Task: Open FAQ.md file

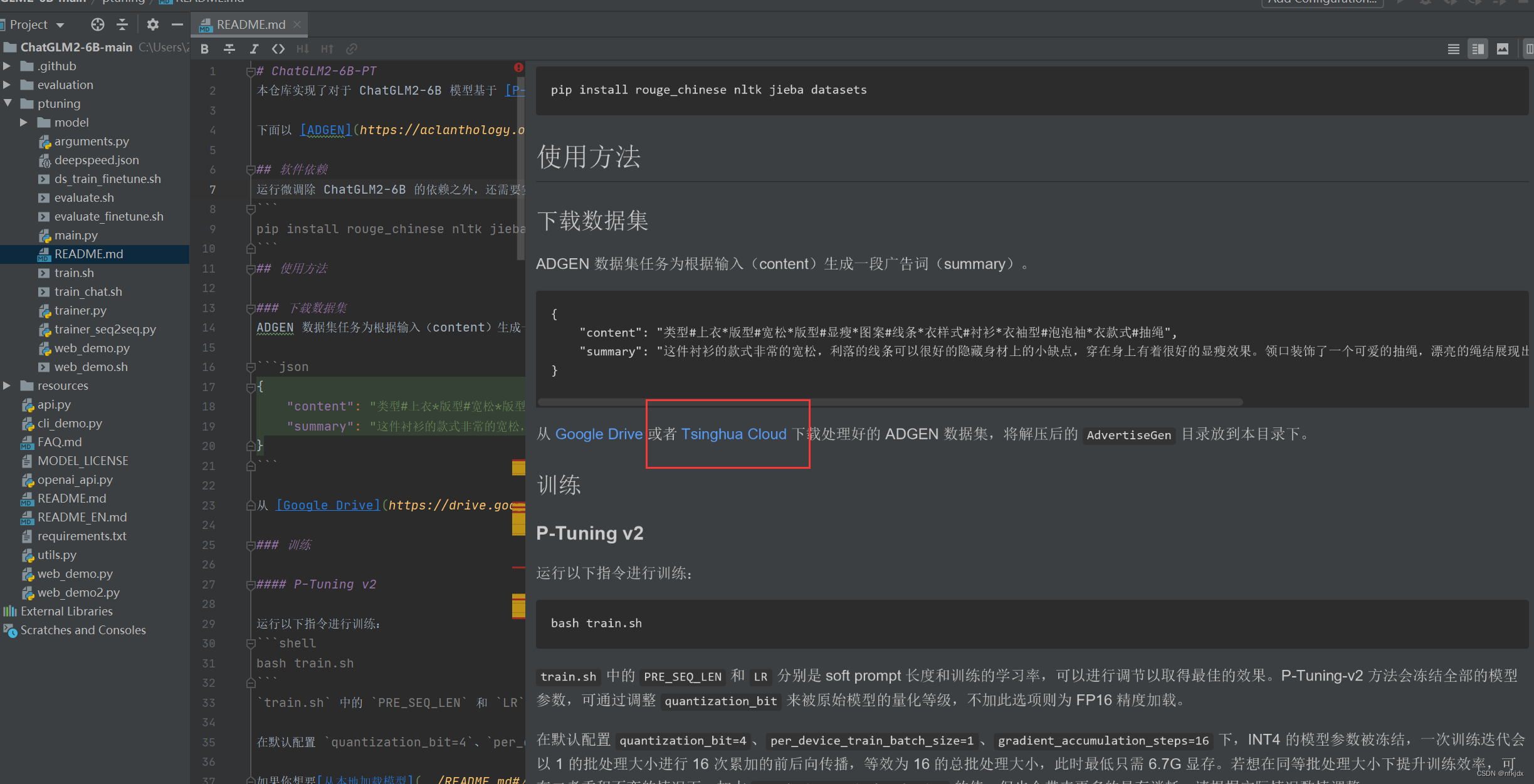Action: click(59, 442)
